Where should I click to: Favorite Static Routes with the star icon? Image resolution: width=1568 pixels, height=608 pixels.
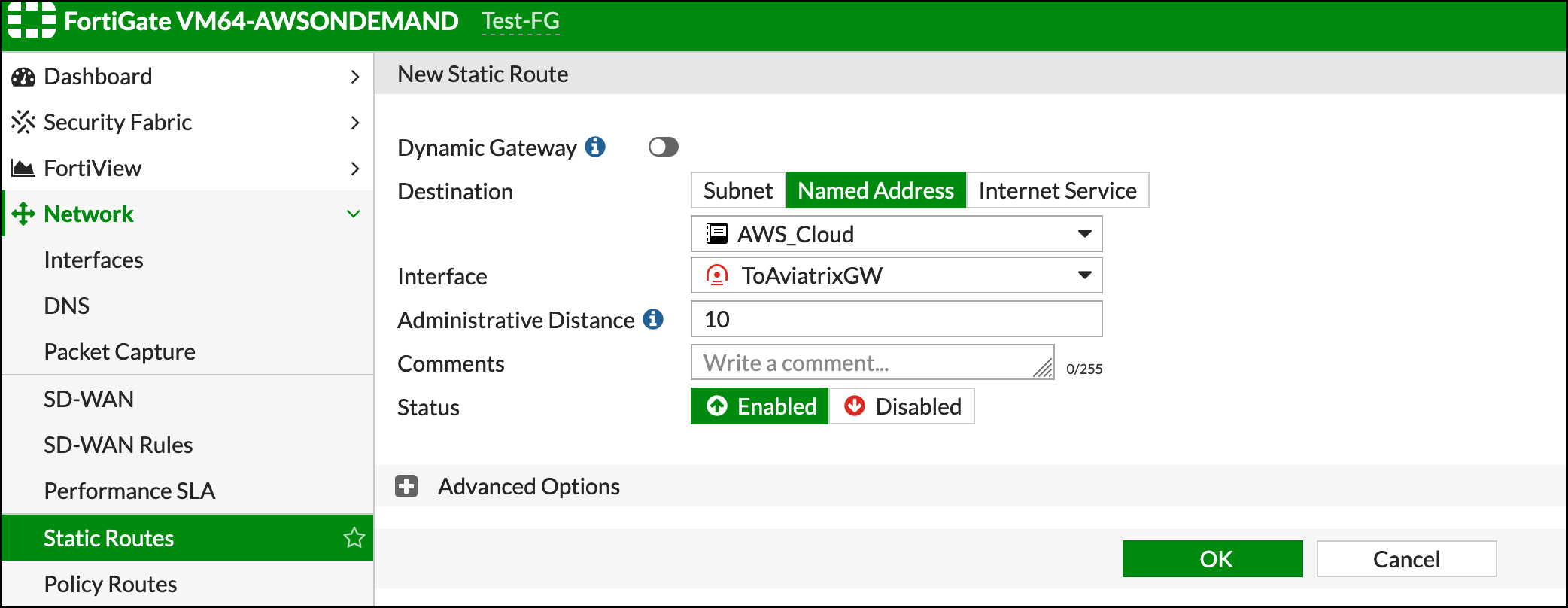[x=354, y=538]
